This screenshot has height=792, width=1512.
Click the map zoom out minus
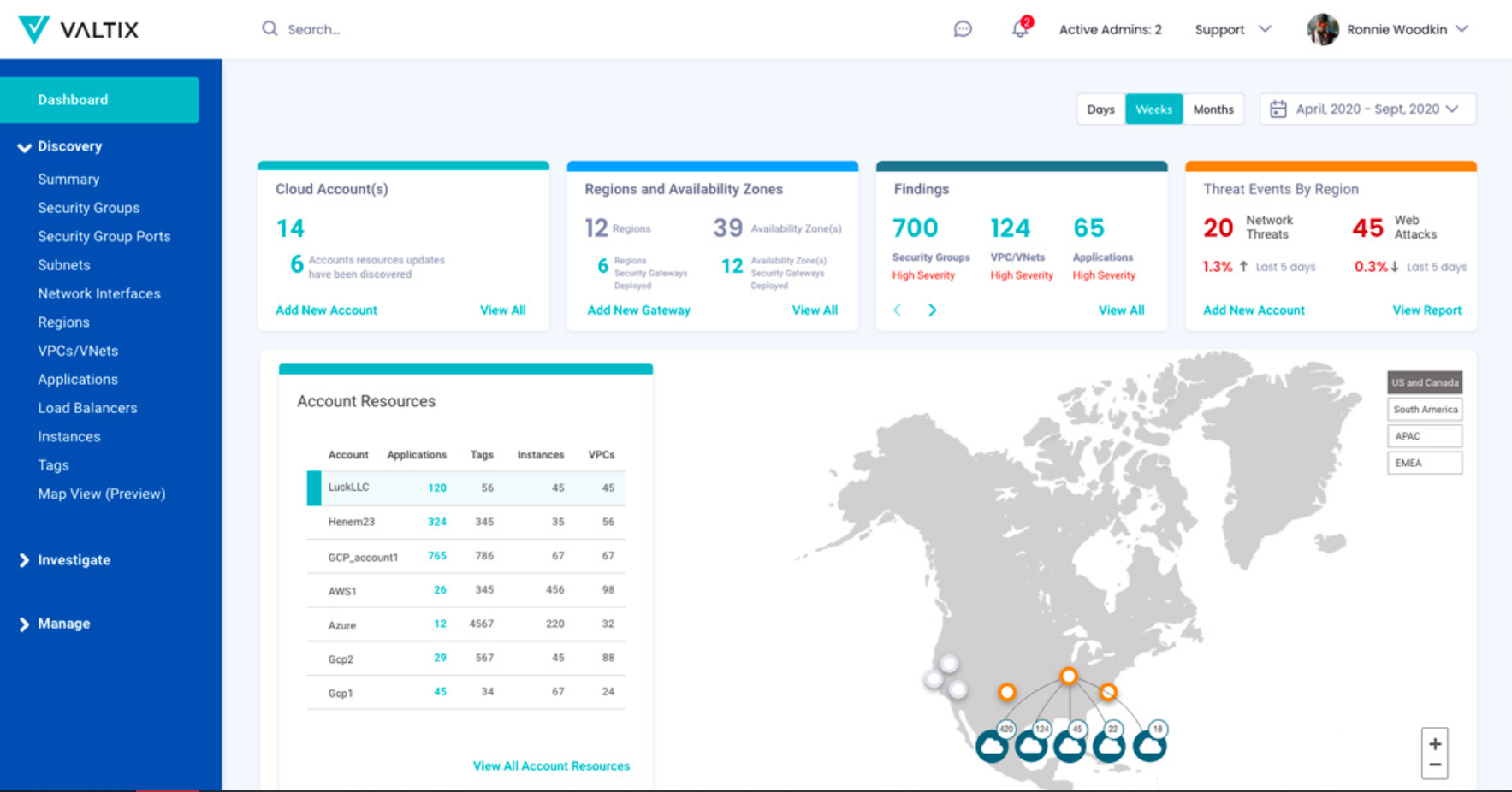pos(1435,765)
